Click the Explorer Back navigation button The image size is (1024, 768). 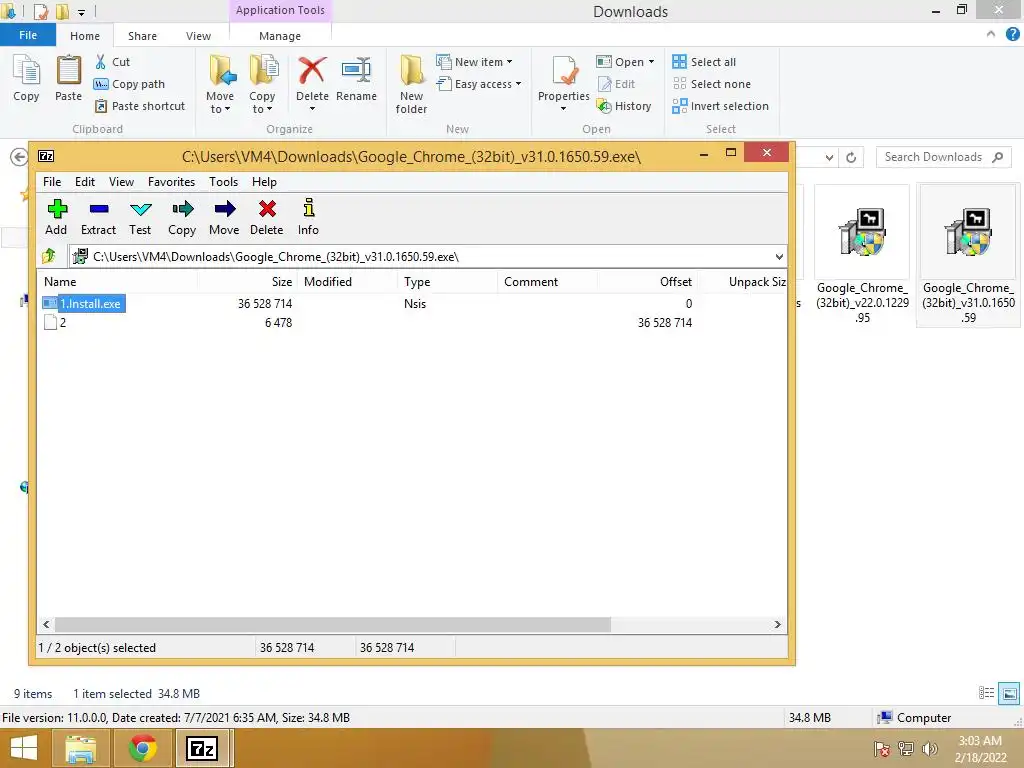coord(19,157)
